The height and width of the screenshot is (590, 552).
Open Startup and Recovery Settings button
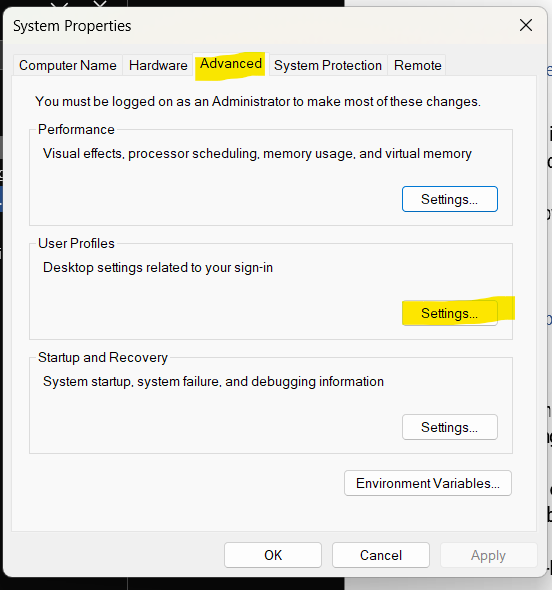pos(450,427)
